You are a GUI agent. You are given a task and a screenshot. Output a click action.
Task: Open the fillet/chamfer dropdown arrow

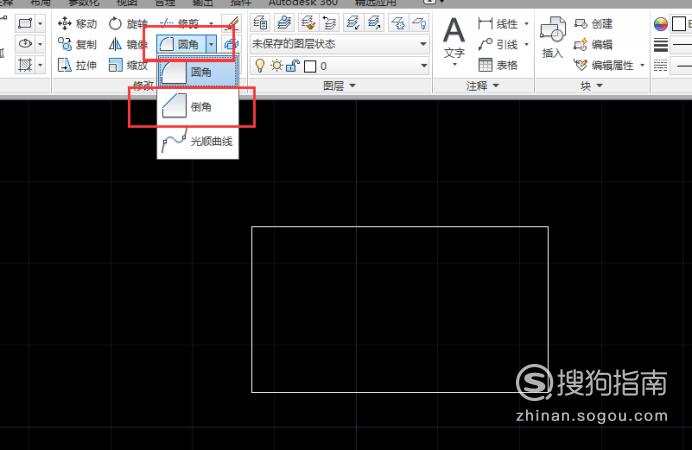point(211,44)
